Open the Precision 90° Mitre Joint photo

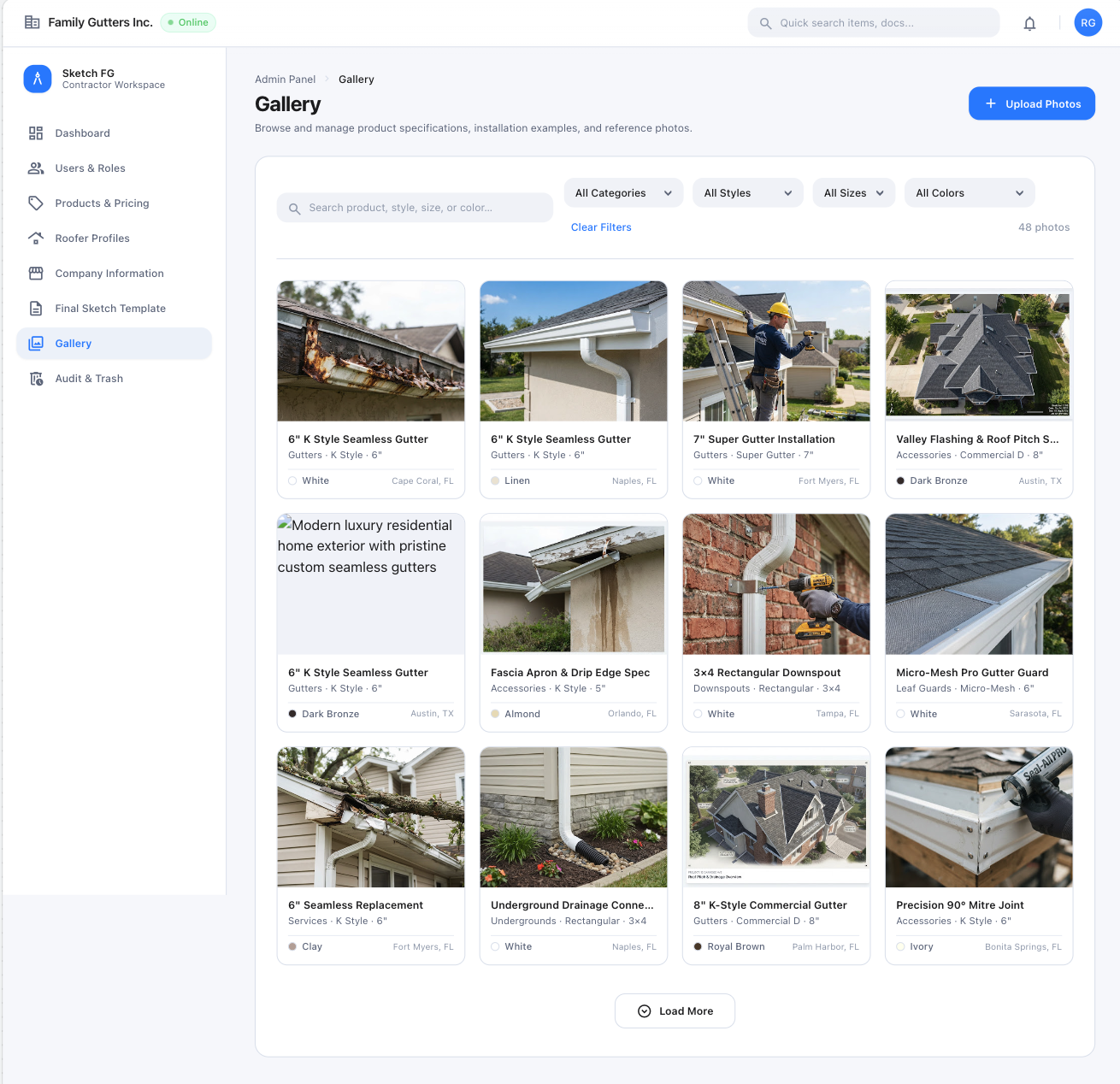[x=979, y=817]
